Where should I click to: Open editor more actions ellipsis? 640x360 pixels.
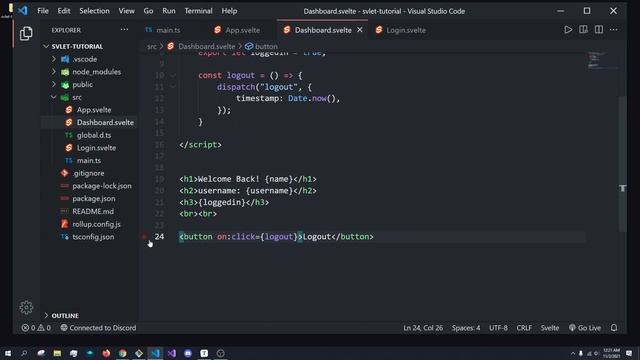[613, 30]
